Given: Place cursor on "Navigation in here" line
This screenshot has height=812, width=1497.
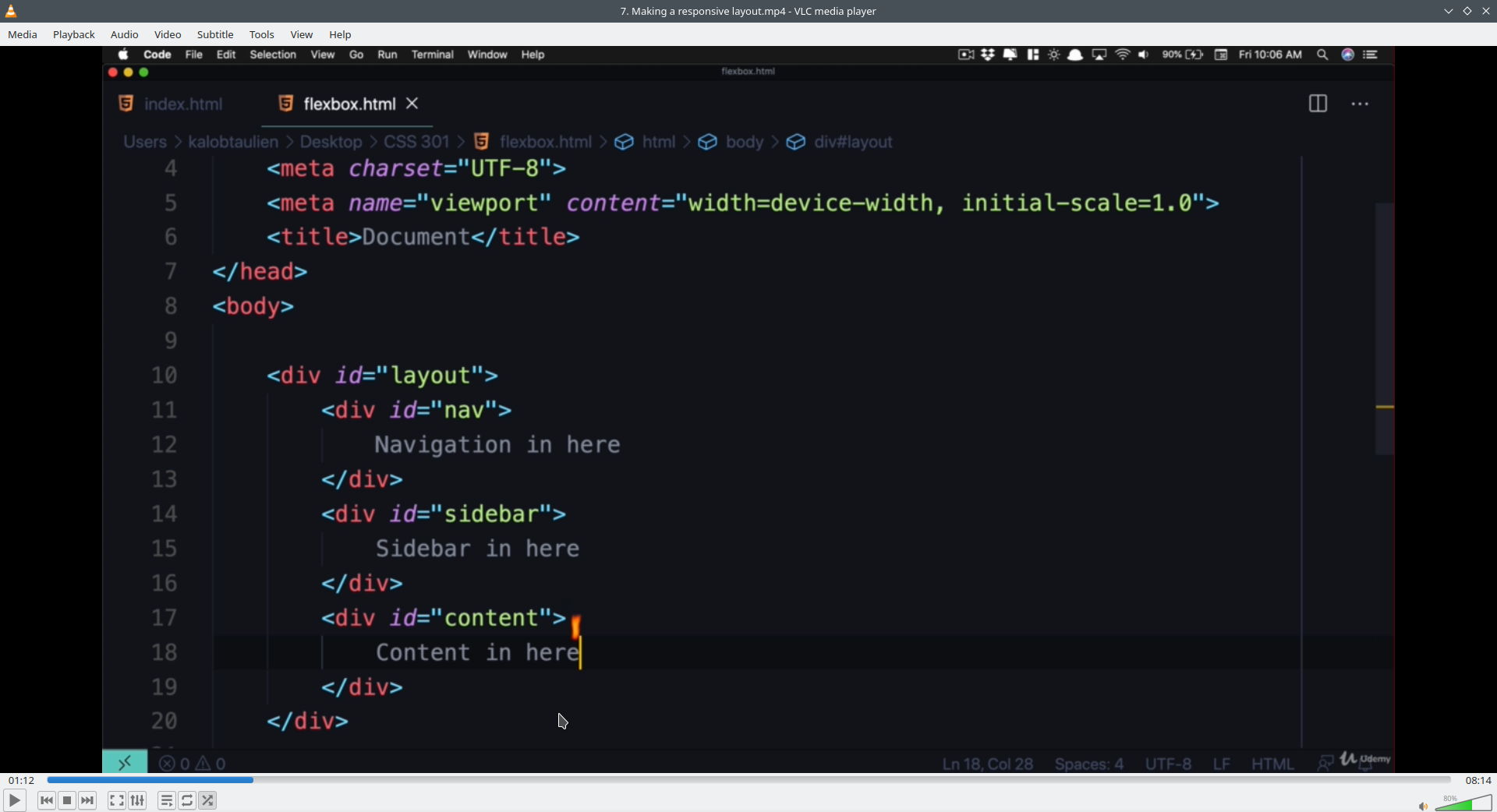Looking at the screenshot, I should pos(497,445).
